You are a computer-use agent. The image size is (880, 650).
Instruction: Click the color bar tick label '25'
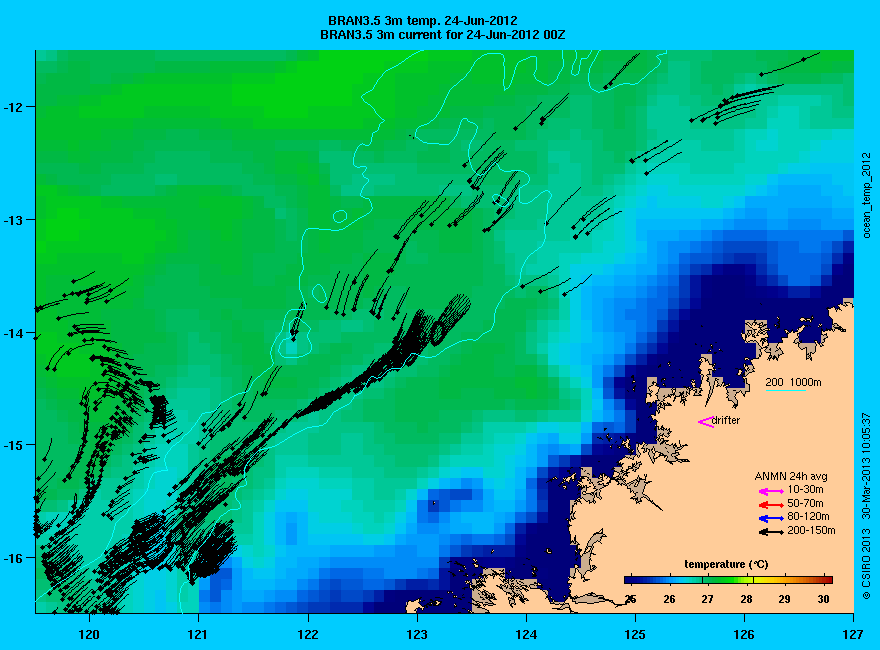[630, 599]
